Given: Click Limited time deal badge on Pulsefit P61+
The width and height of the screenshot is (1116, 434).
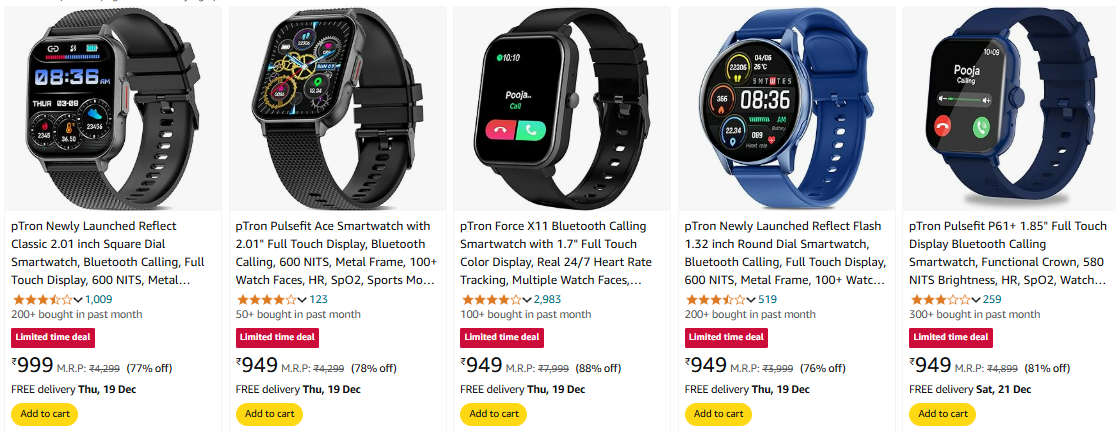Looking at the screenshot, I should point(951,337).
